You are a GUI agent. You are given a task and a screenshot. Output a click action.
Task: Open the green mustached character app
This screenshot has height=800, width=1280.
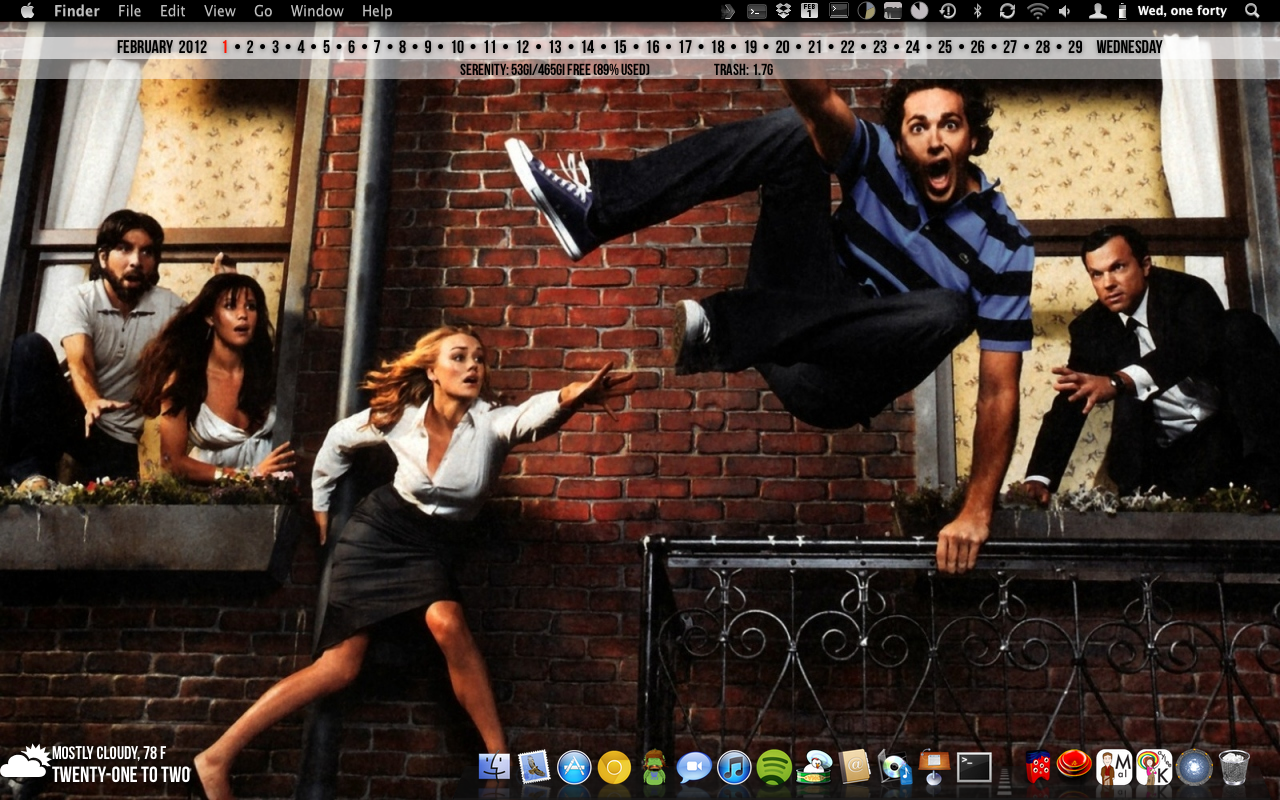(654, 767)
